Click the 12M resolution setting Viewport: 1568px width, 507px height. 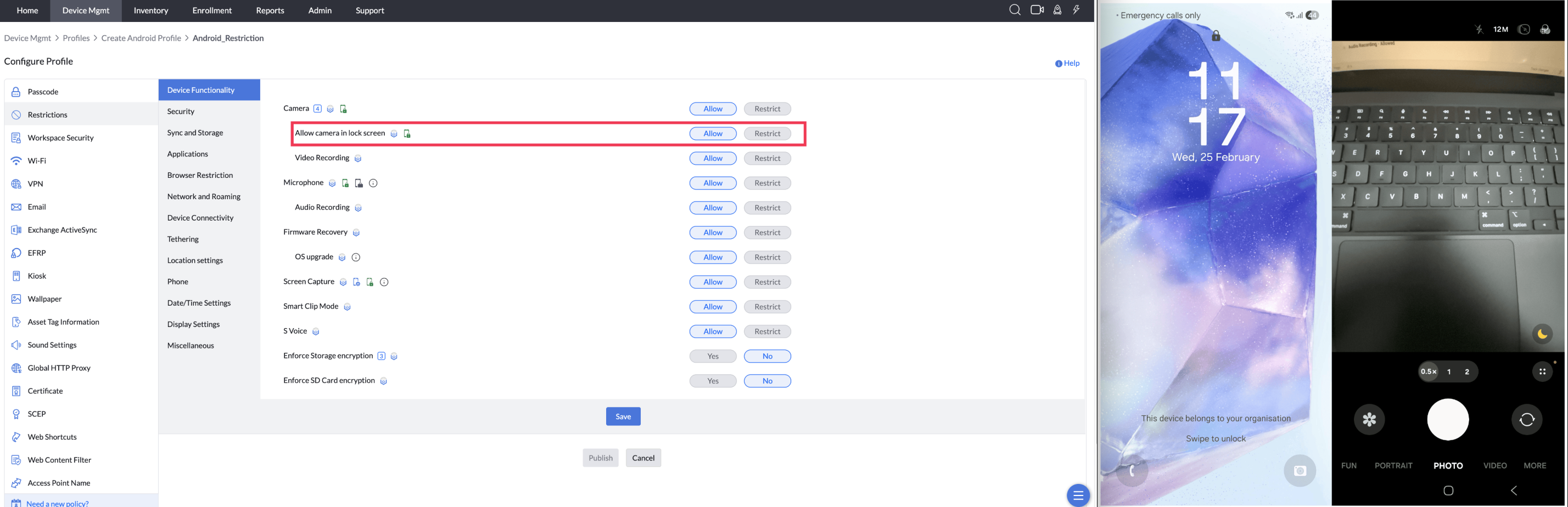tap(1500, 29)
